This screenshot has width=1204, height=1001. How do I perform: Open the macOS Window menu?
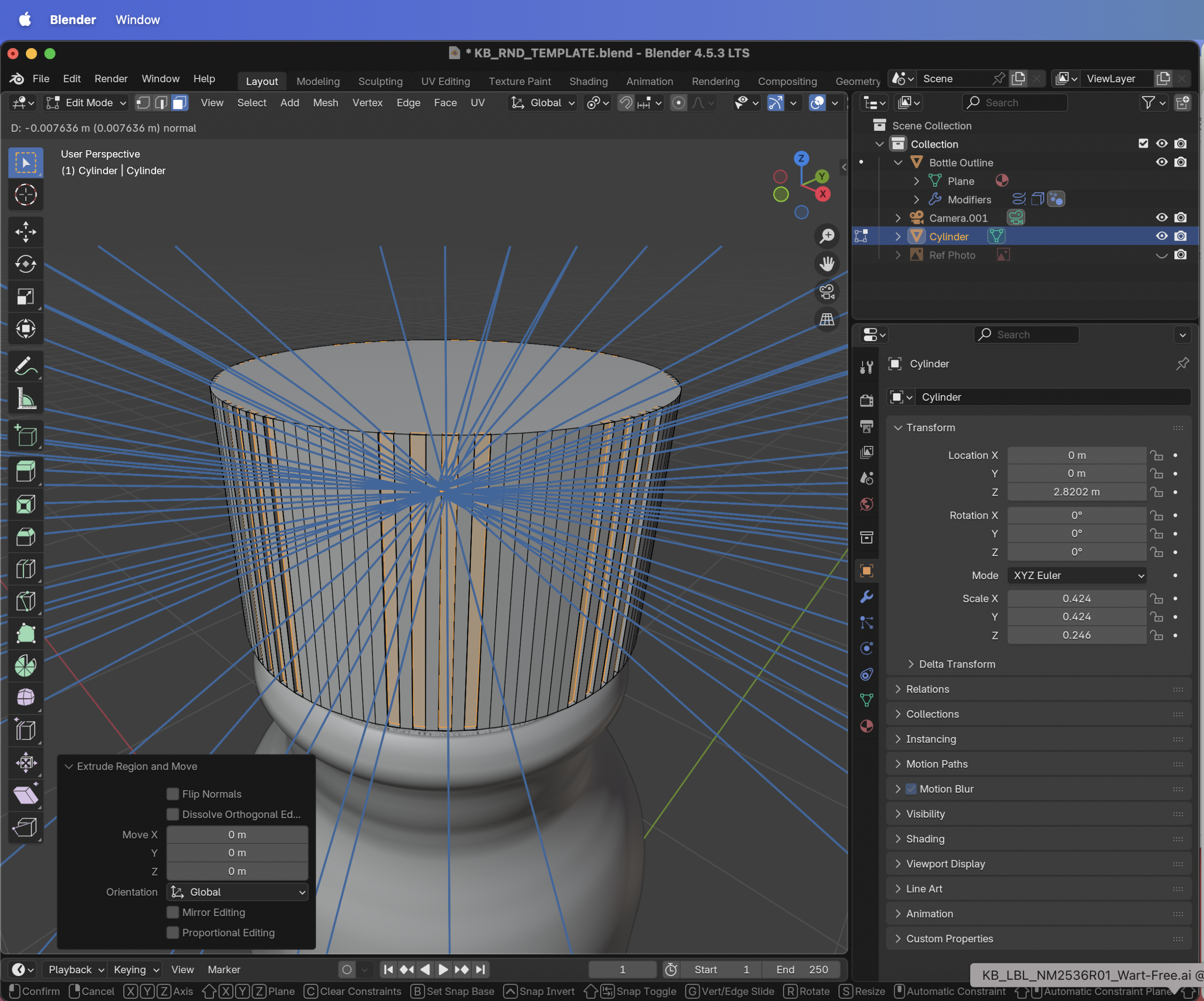138,19
